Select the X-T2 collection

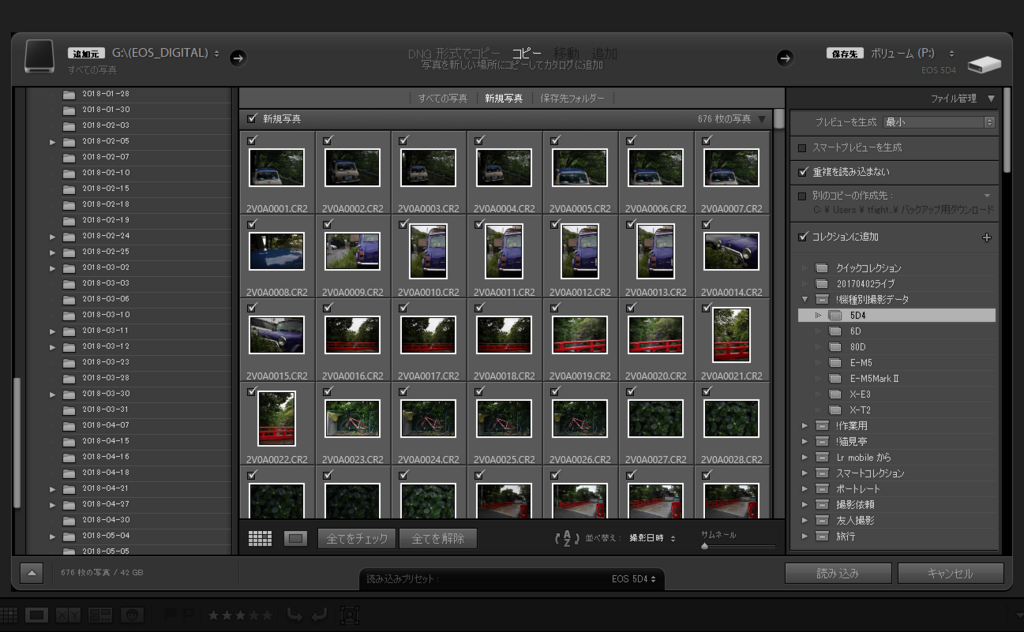pos(859,410)
